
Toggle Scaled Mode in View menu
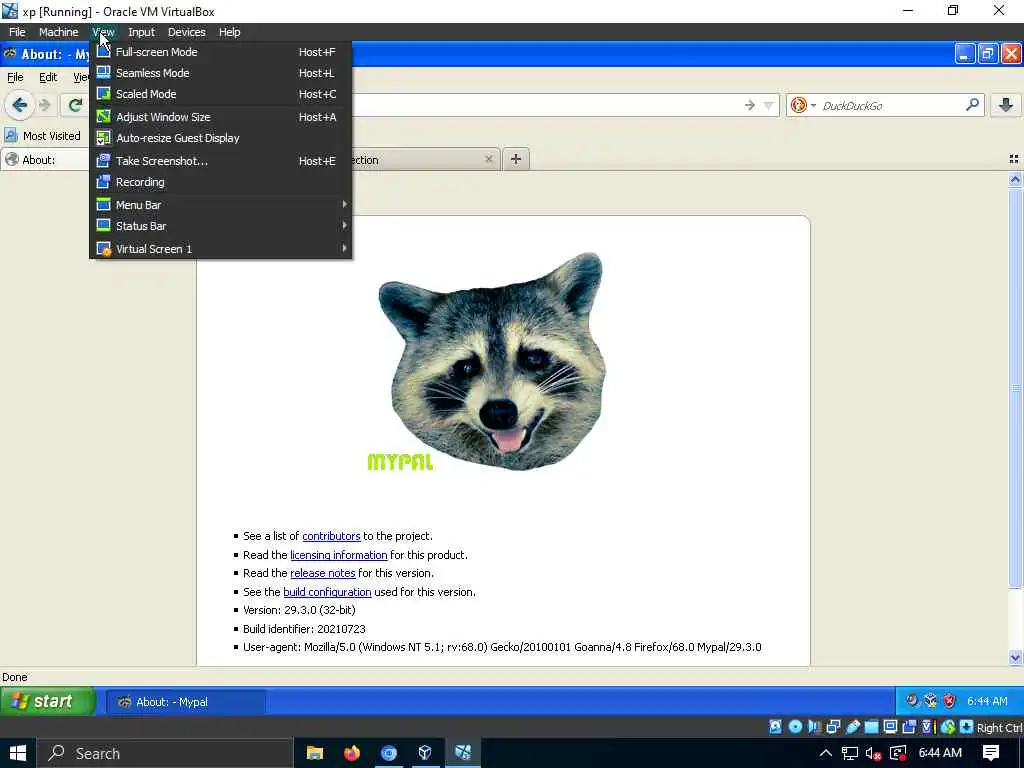220,94
